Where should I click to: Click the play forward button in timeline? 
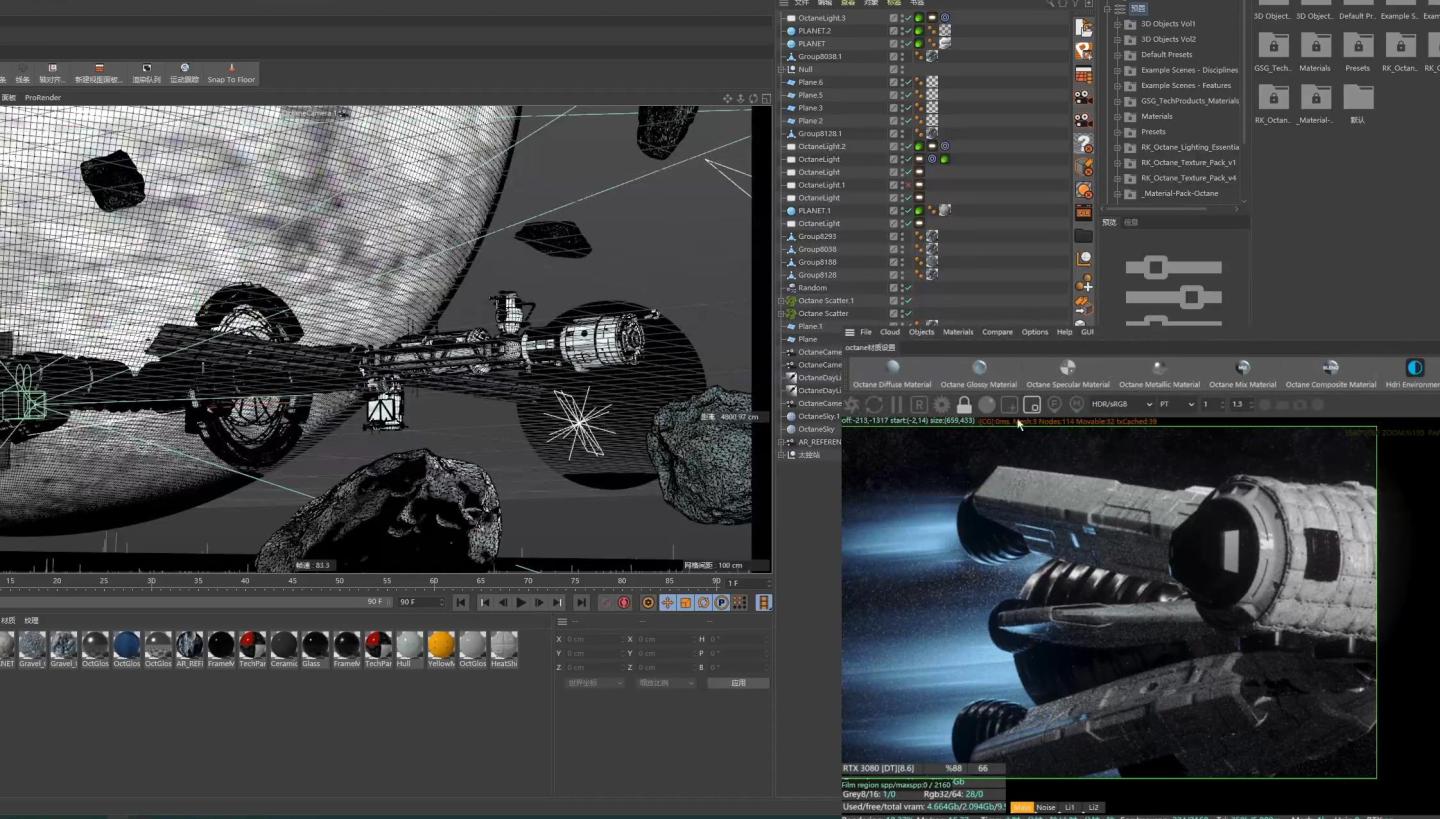tap(521, 602)
